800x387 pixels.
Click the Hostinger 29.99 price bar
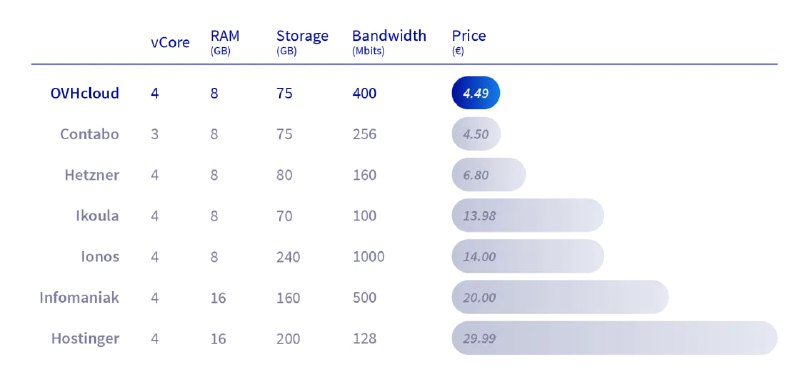[614, 338]
